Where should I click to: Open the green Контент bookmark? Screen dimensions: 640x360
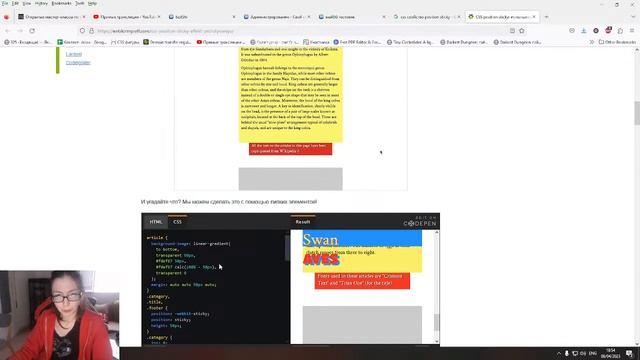(x=82, y=42)
